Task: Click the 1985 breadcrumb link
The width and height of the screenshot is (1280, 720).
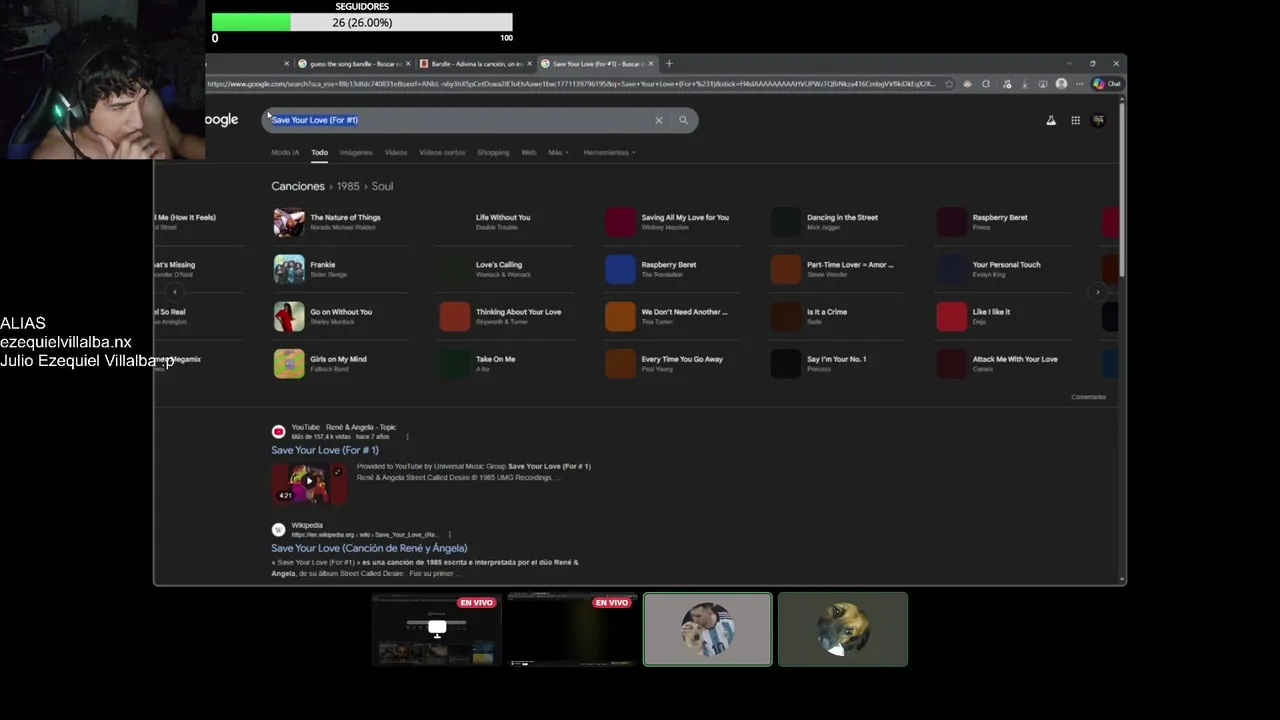Action: tap(348, 186)
